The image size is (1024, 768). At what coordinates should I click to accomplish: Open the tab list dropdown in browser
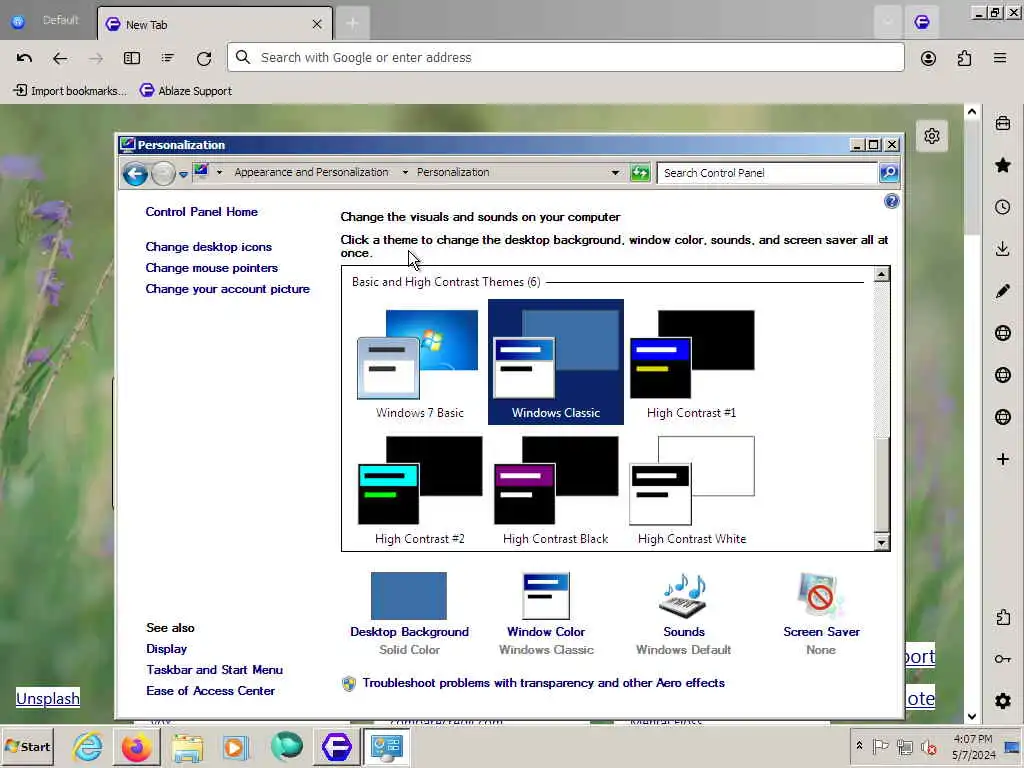pyautogui.click(x=888, y=22)
